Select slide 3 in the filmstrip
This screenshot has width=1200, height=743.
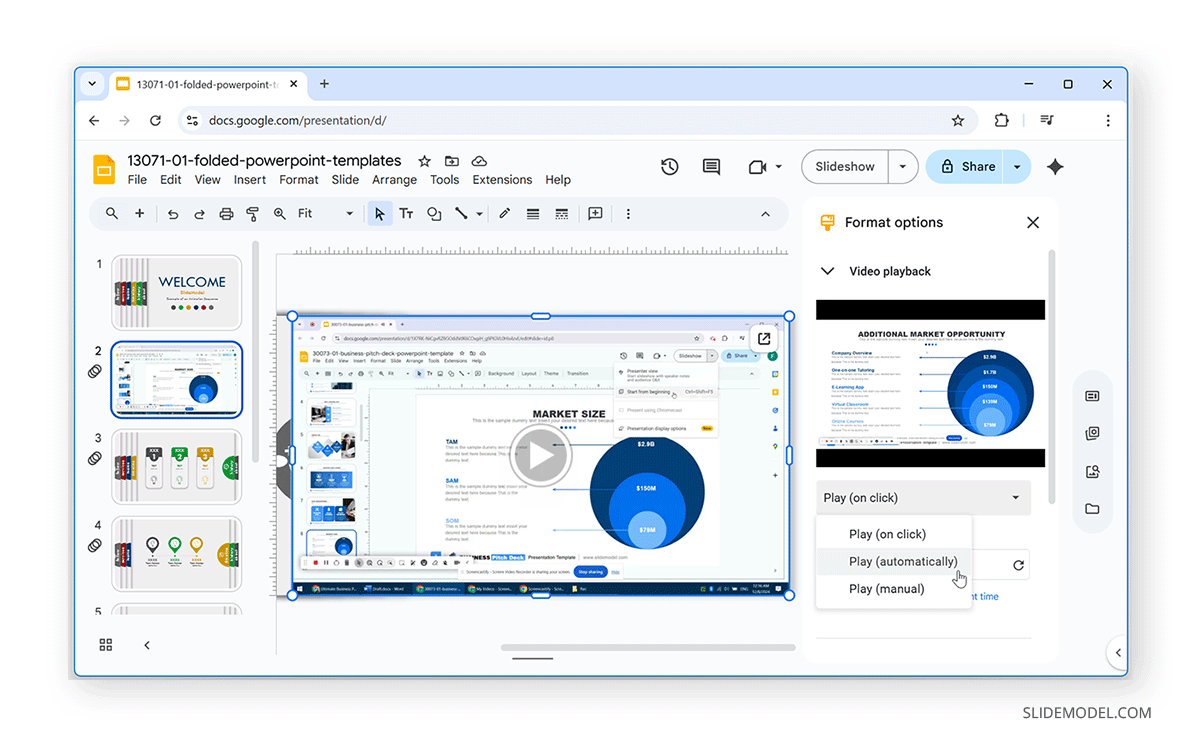tap(176, 467)
